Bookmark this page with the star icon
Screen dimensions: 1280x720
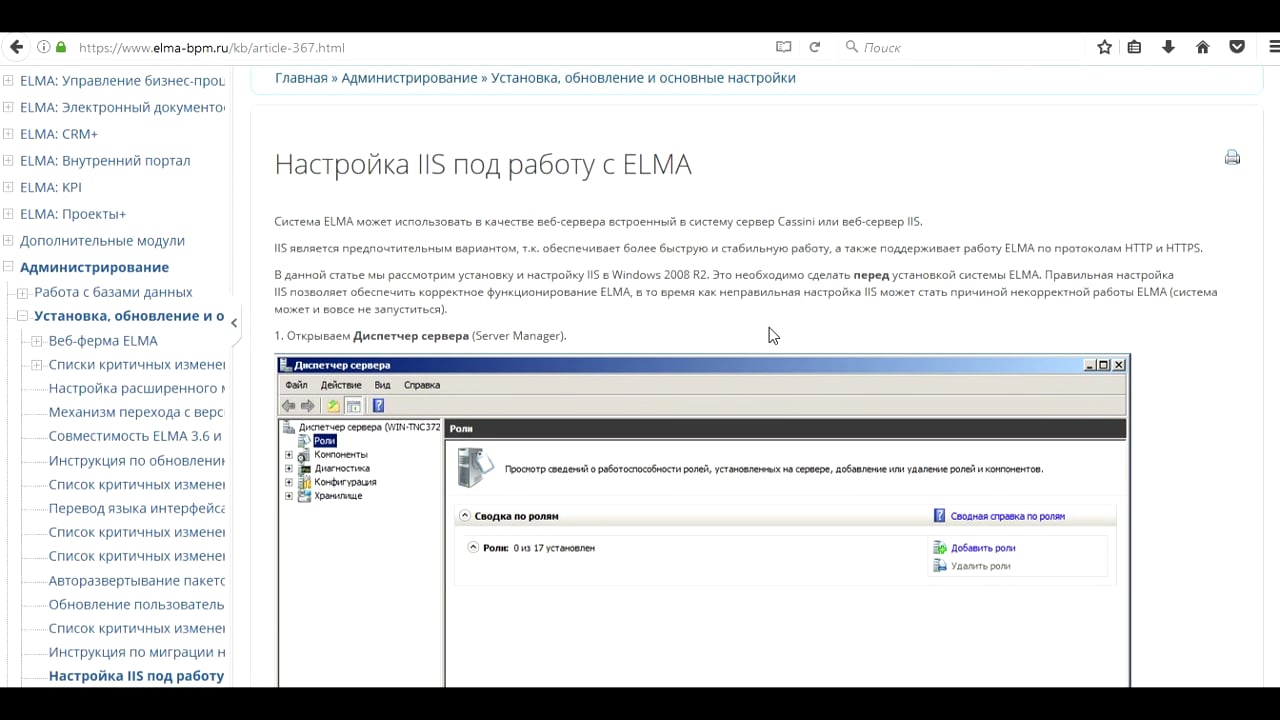[x=1104, y=47]
